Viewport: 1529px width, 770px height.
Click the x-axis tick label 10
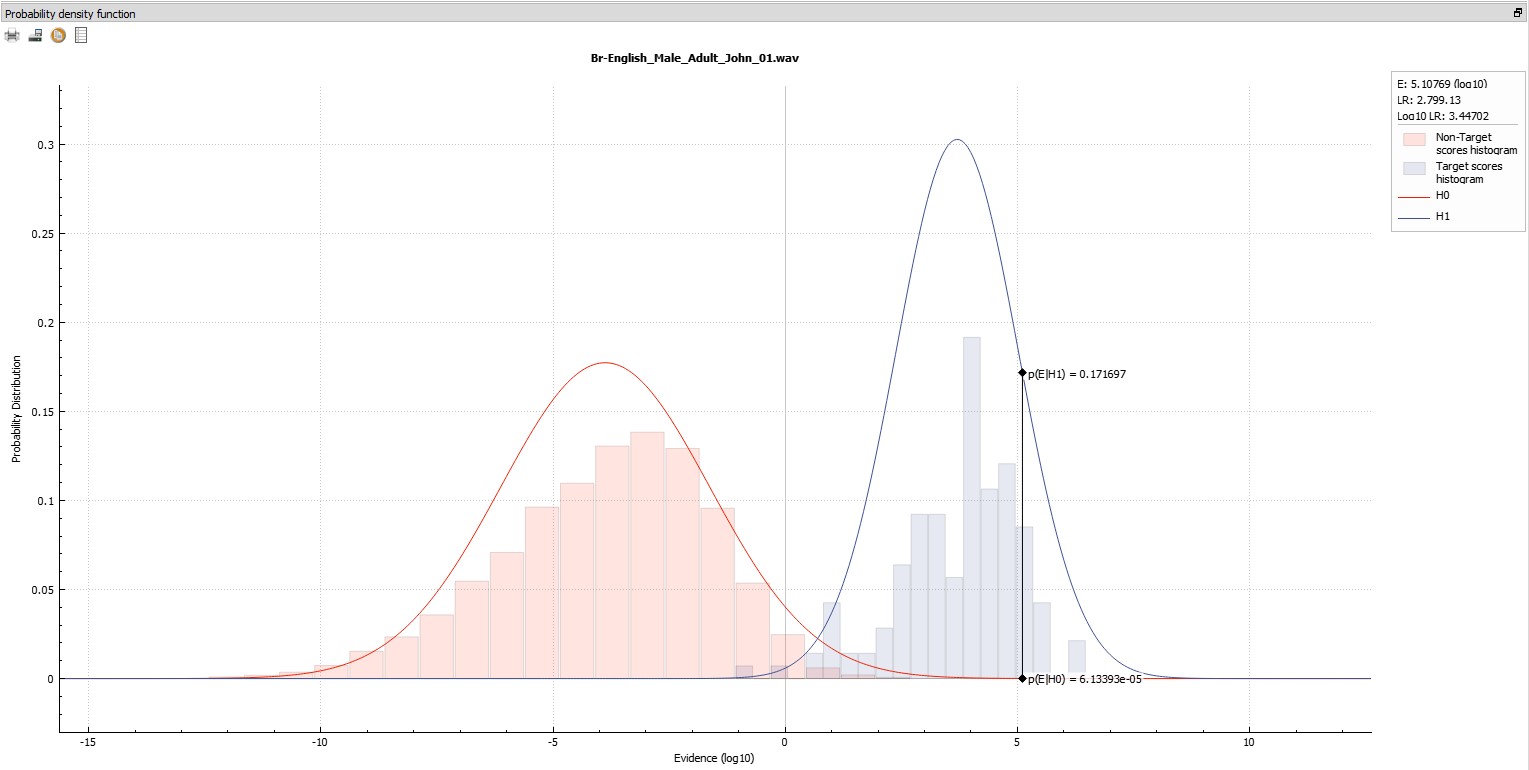coord(1249,744)
